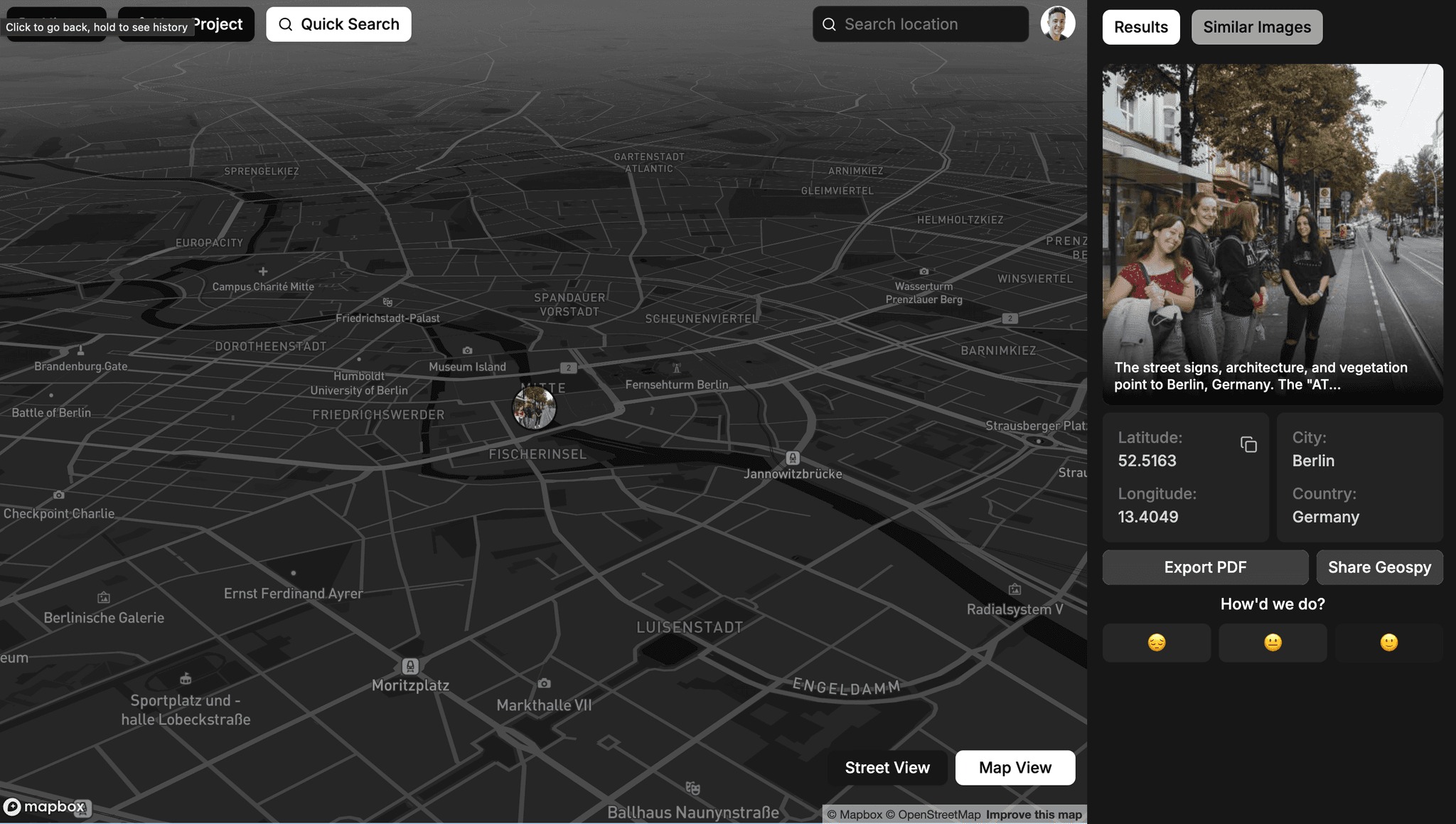Select the Results tab
The width and height of the screenshot is (1456, 824).
click(x=1140, y=27)
